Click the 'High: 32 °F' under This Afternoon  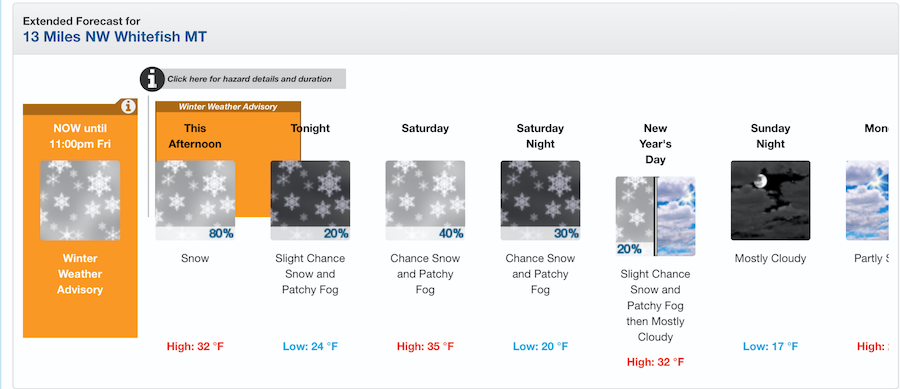195,347
